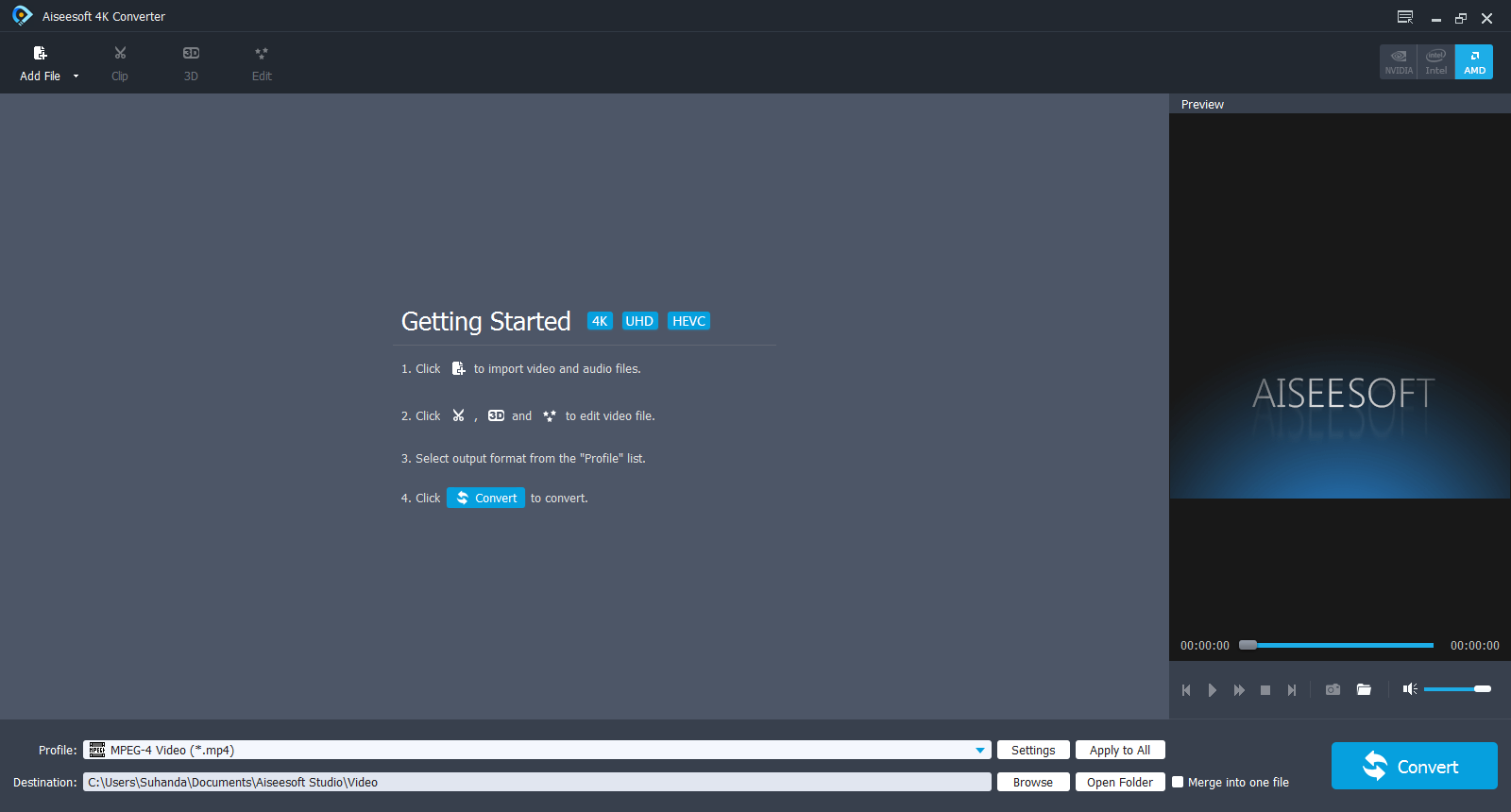Open the Edit effects tool

click(x=262, y=63)
